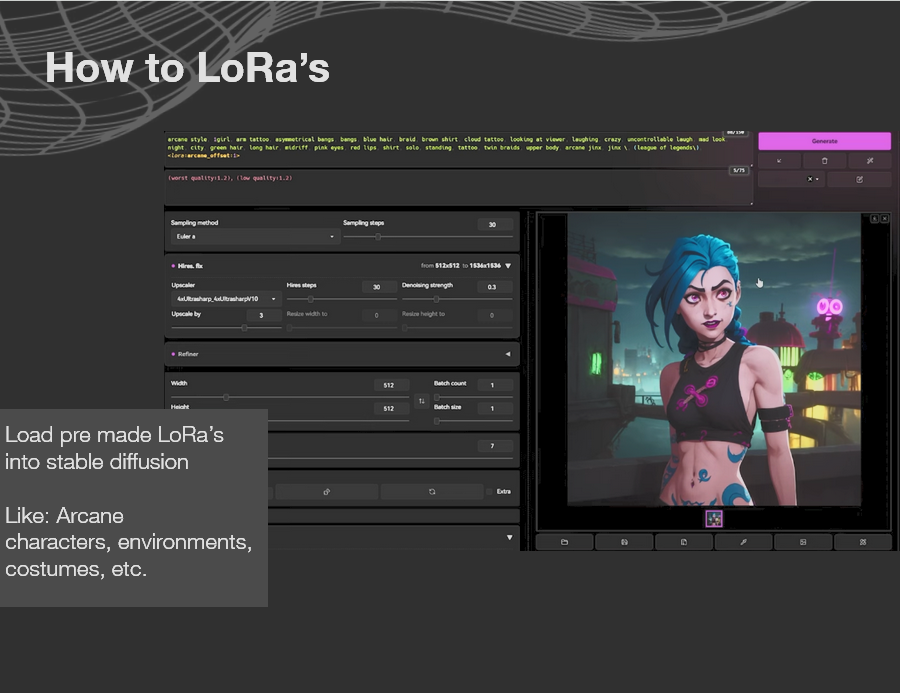Open the Upscaler dropdown
Image resolution: width=900 pixels, height=693 pixels.
coord(226,299)
